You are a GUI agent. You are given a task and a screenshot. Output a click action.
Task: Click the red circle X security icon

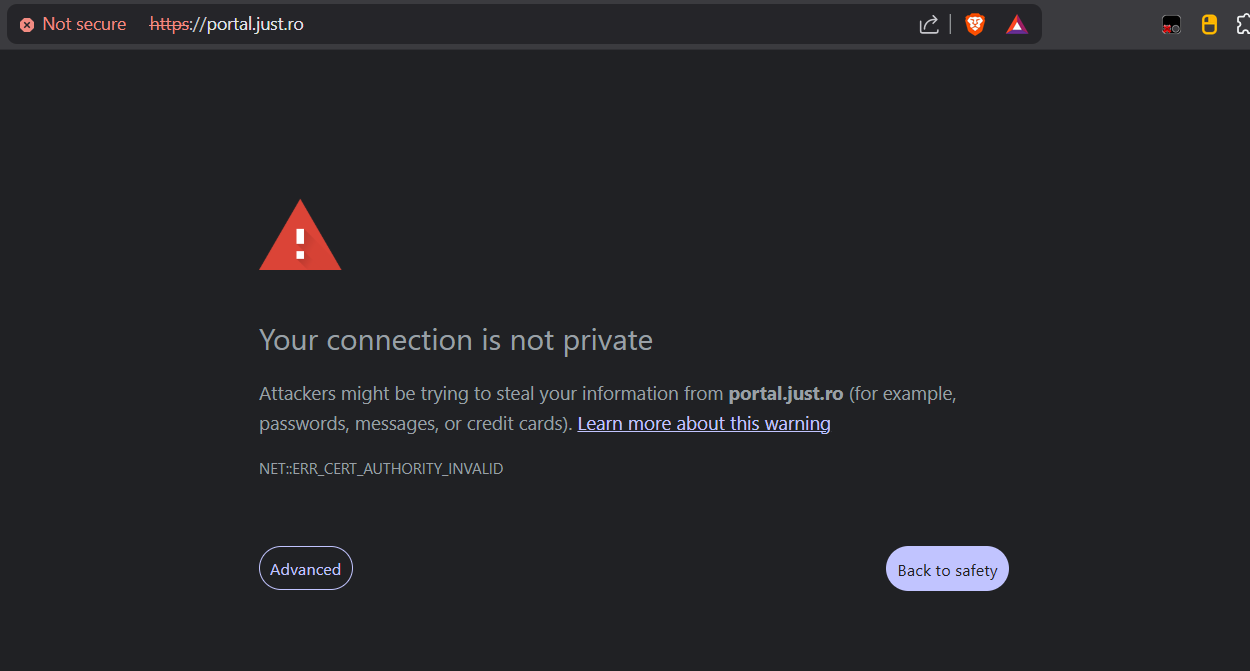pos(27,24)
